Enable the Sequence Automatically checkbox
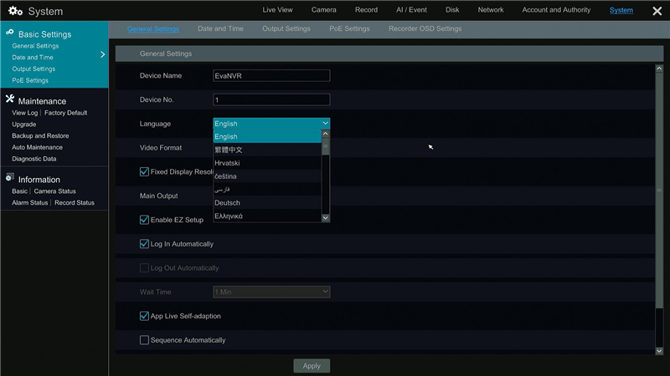This screenshot has width=670, height=376. click(x=144, y=340)
